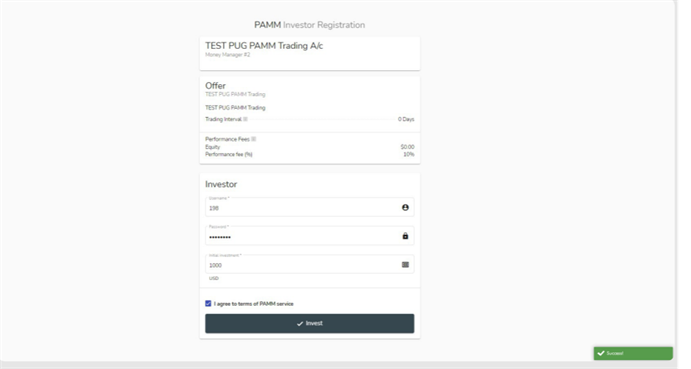Click the checkmark icon on the Invest button
This screenshot has width=691, height=369.
[x=300, y=324]
